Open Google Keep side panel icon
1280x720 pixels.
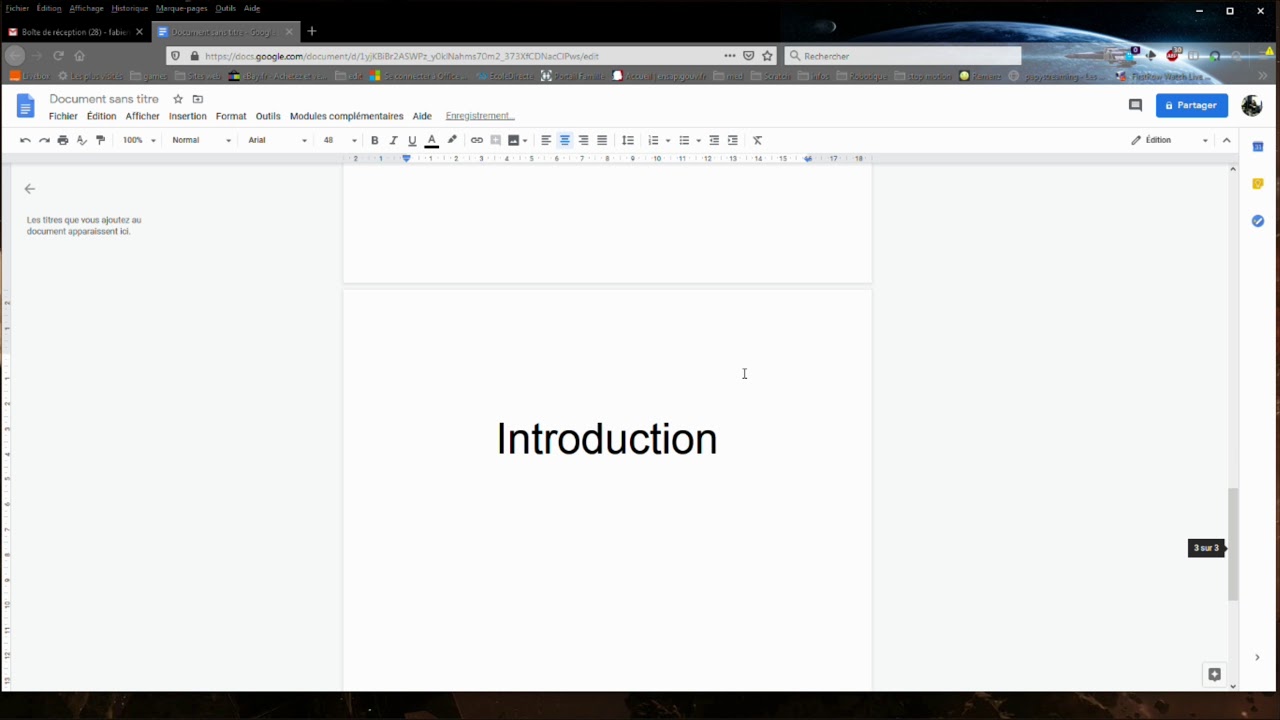point(1258,184)
